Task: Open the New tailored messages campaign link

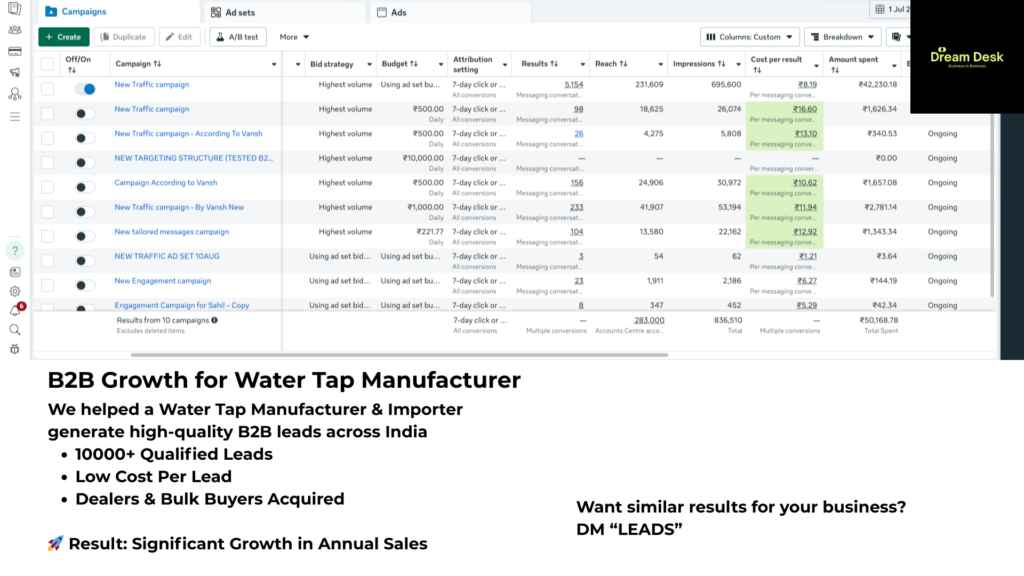Action: click(x=171, y=231)
